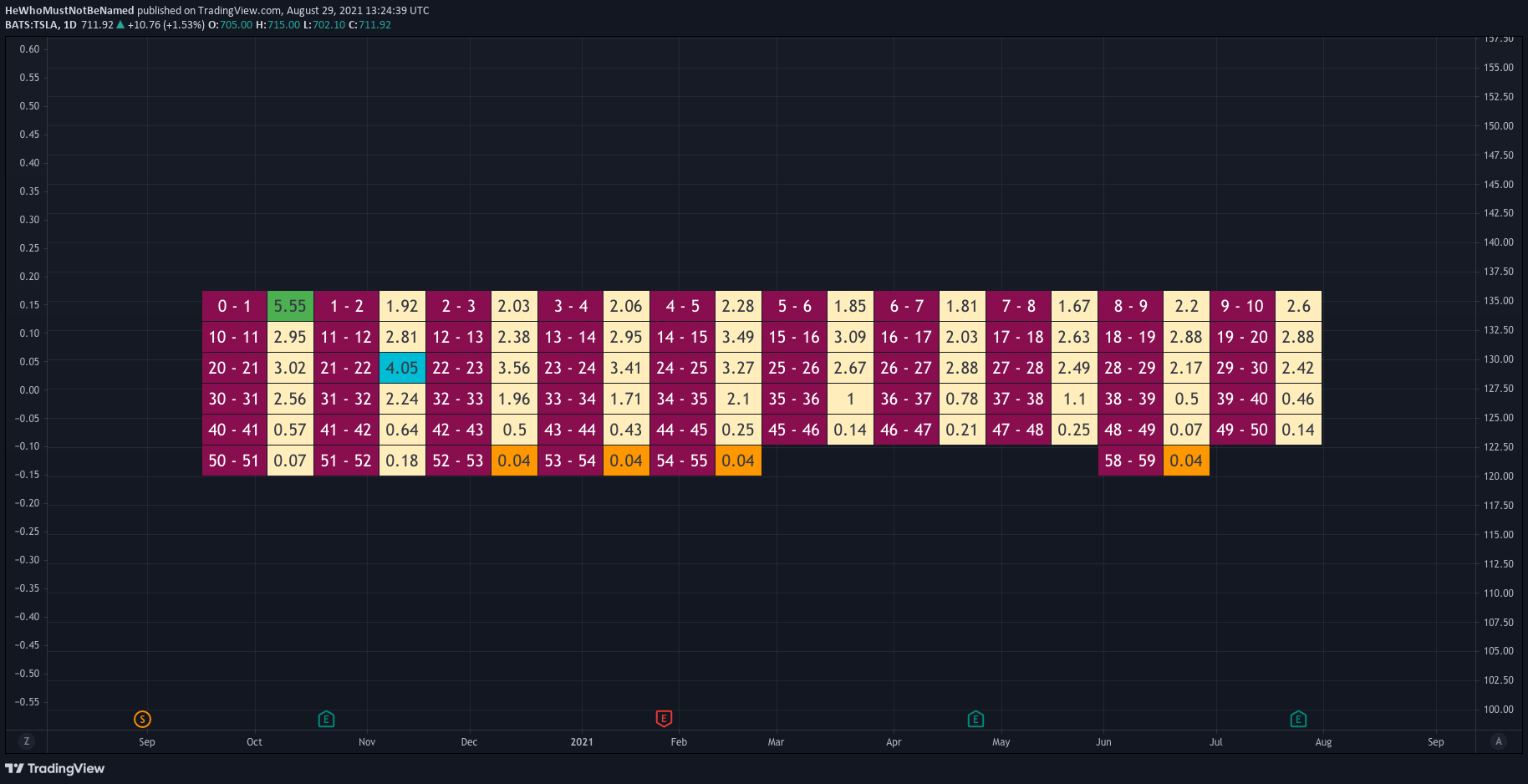Click the '22 - 23' range cell

click(x=458, y=368)
